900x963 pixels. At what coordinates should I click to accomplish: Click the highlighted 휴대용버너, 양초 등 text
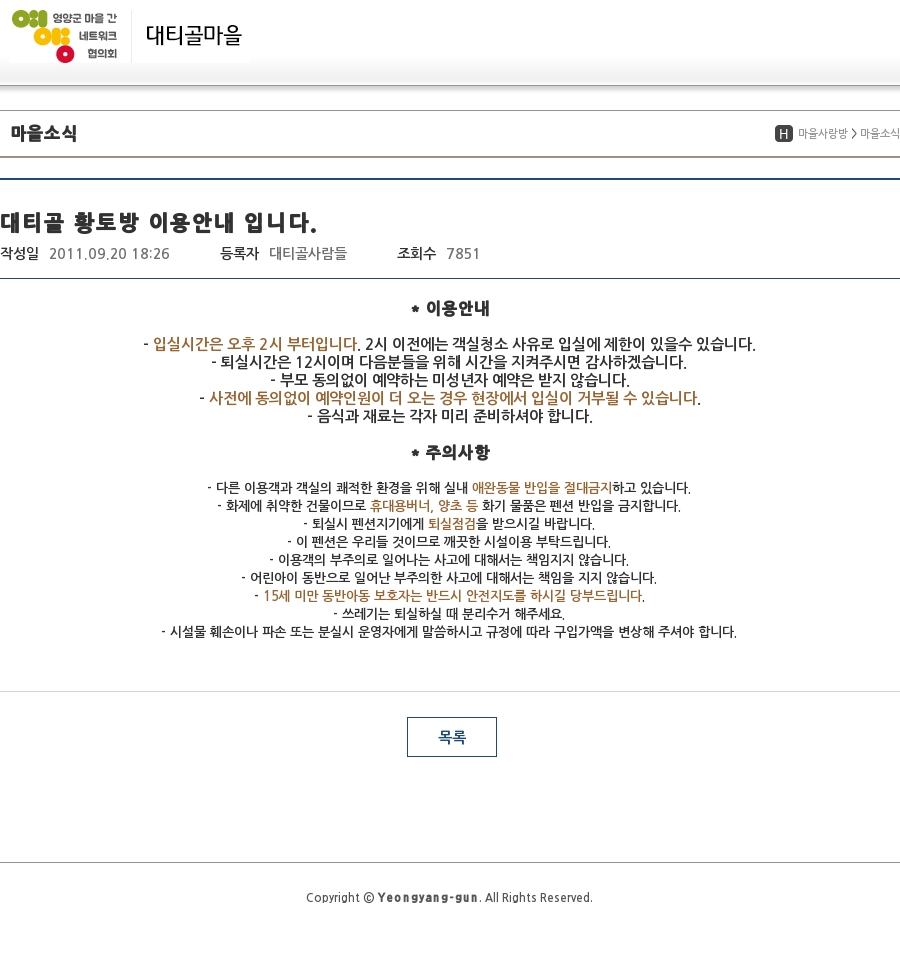pos(424,506)
